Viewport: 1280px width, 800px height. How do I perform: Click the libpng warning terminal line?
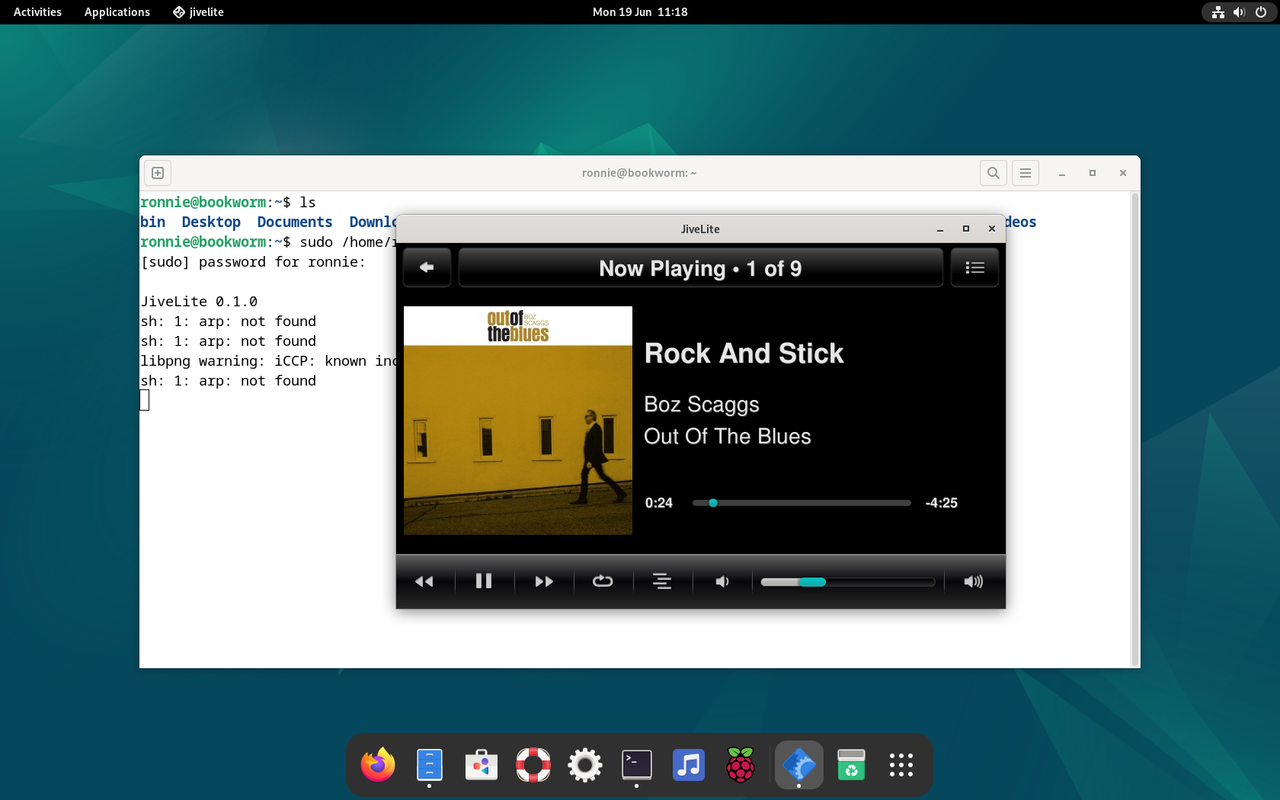coord(269,361)
